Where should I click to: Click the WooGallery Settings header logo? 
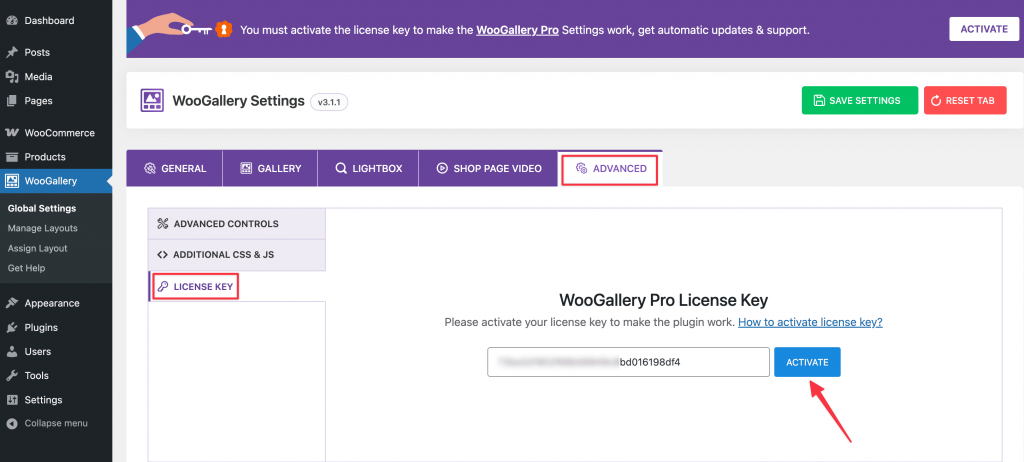point(152,101)
